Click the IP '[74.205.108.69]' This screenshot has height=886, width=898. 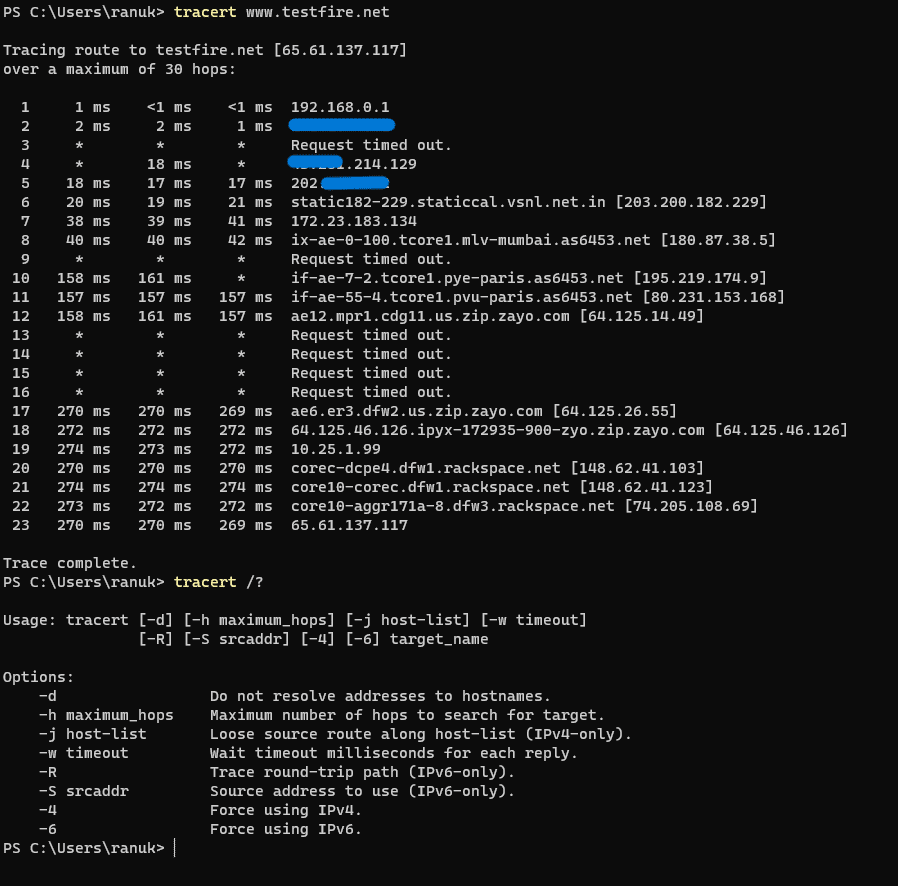coord(691,506)
